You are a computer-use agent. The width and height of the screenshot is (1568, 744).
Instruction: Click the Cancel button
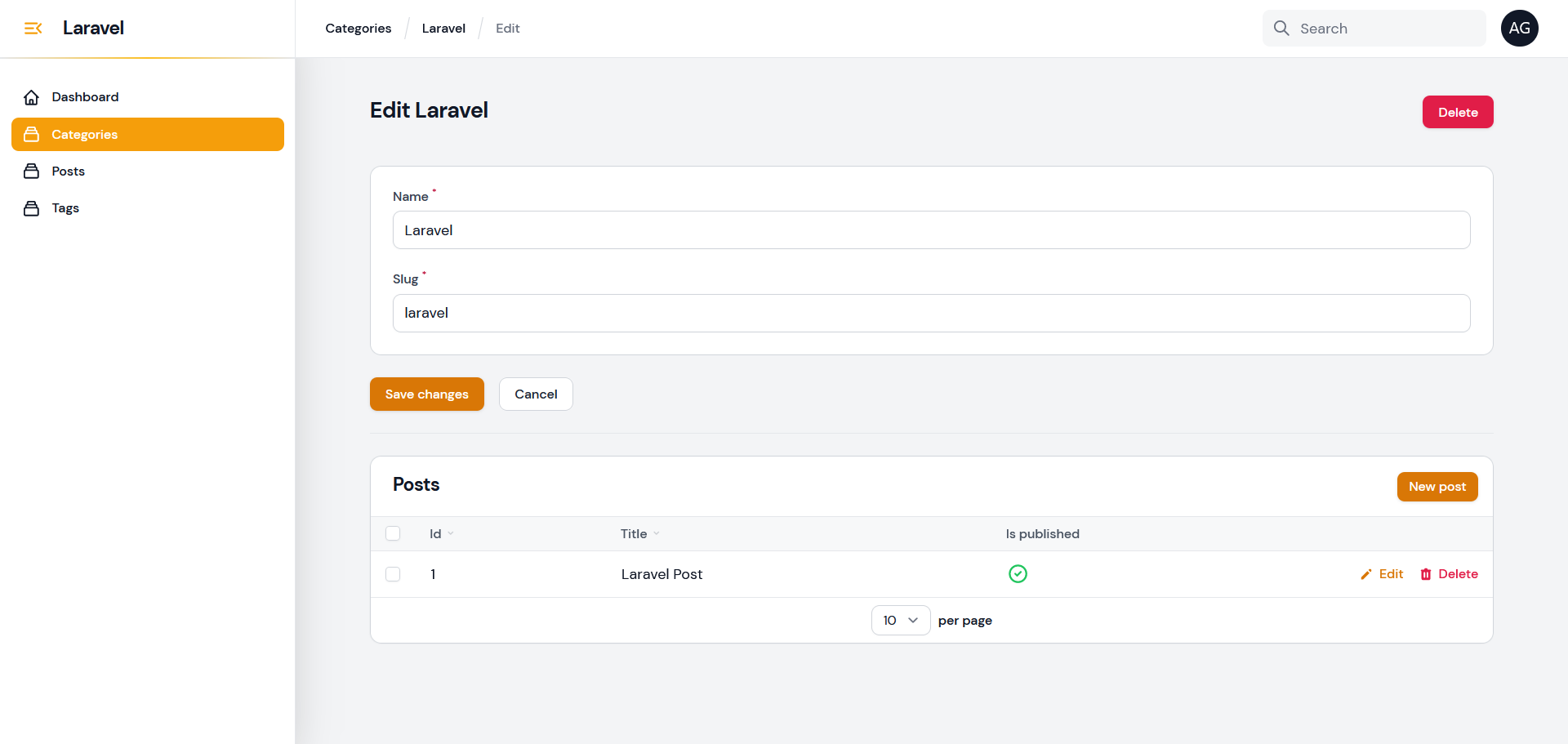coord(536,394)
